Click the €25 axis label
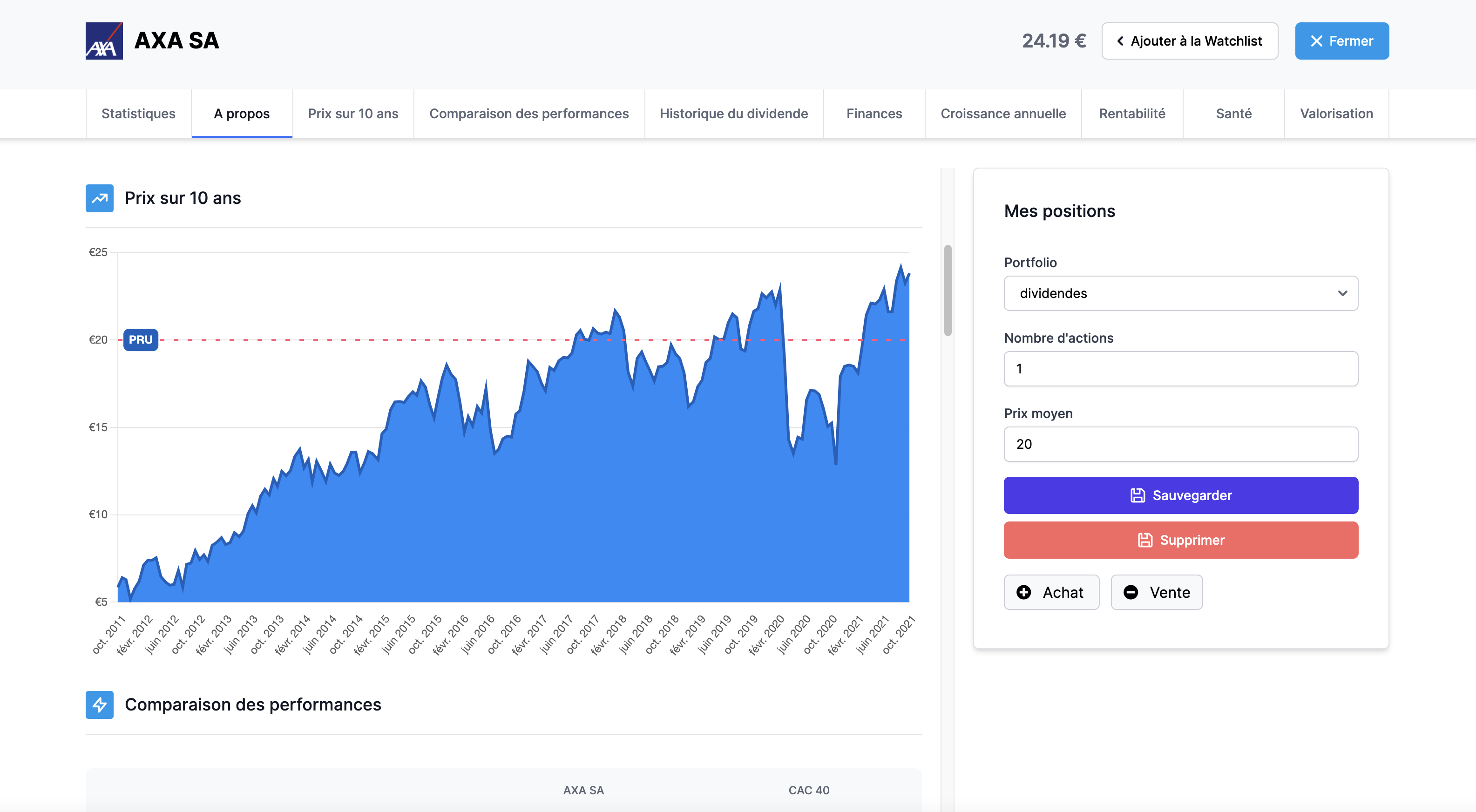 98,252
